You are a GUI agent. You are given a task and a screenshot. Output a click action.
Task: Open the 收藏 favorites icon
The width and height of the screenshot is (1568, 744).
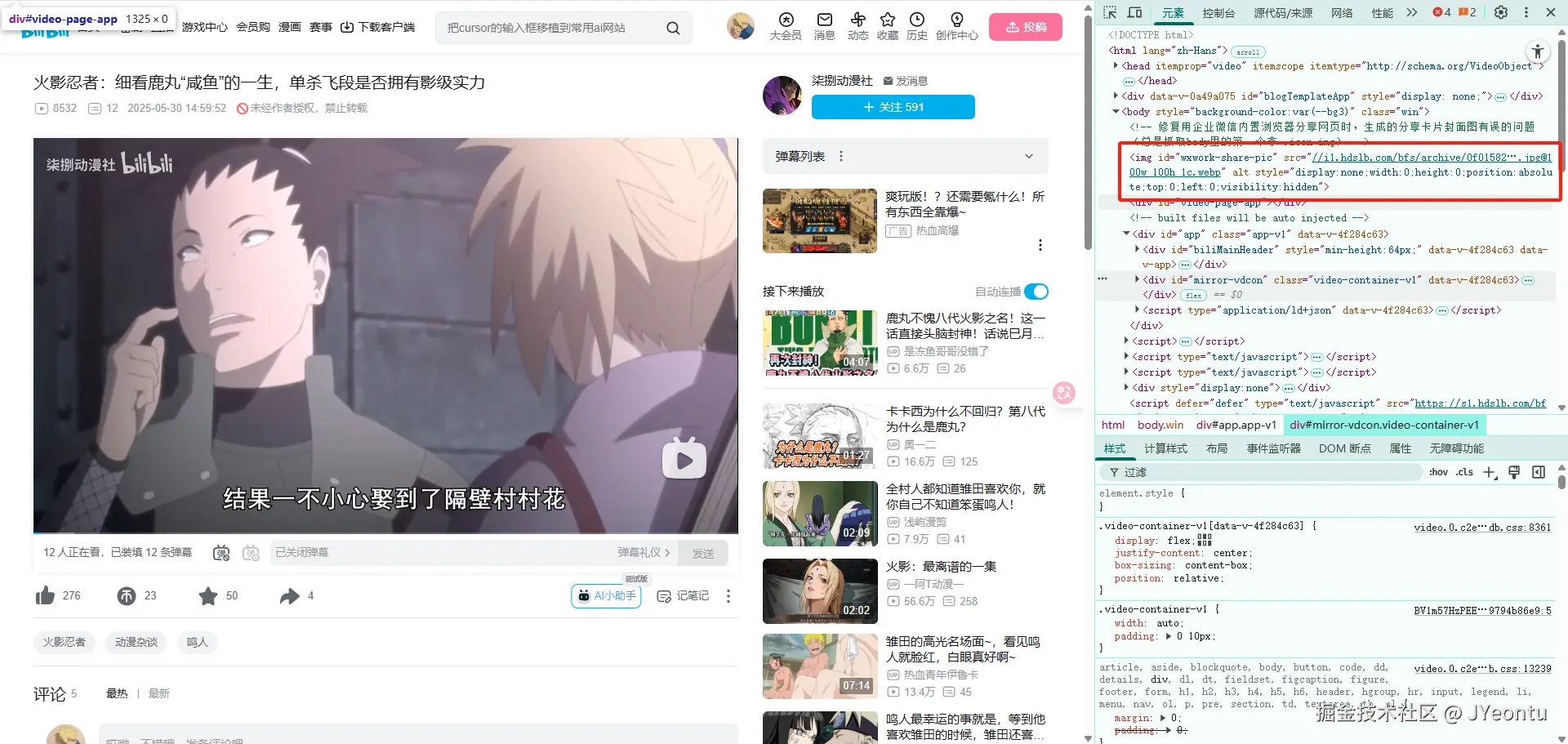tap(888, 26)
